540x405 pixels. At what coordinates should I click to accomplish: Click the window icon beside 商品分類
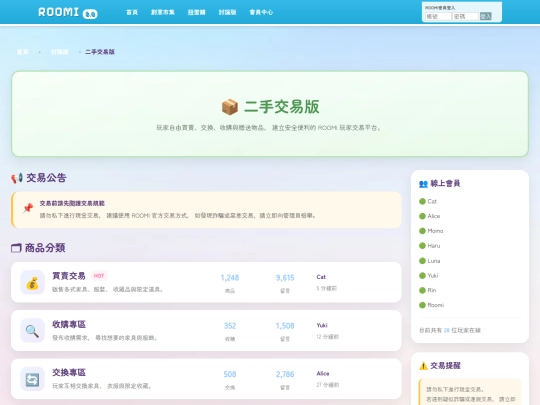16,248
